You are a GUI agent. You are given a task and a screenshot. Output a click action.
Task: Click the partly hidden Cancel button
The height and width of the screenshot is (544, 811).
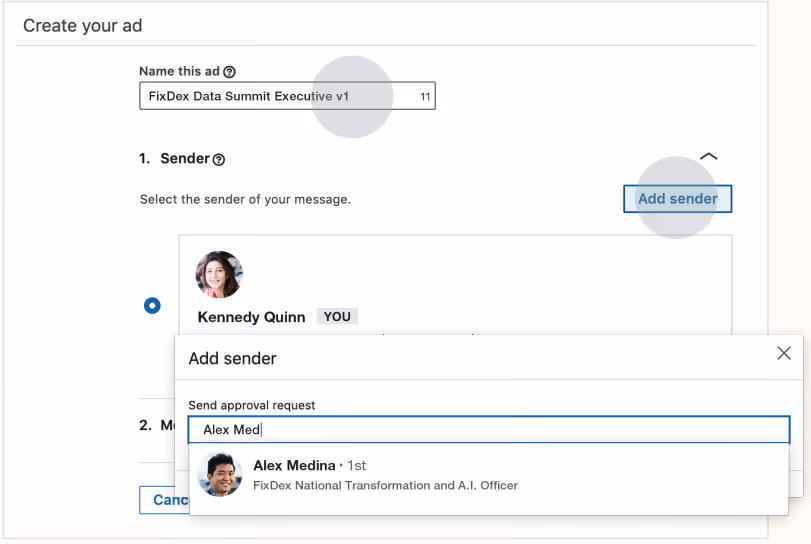[164, 500]
